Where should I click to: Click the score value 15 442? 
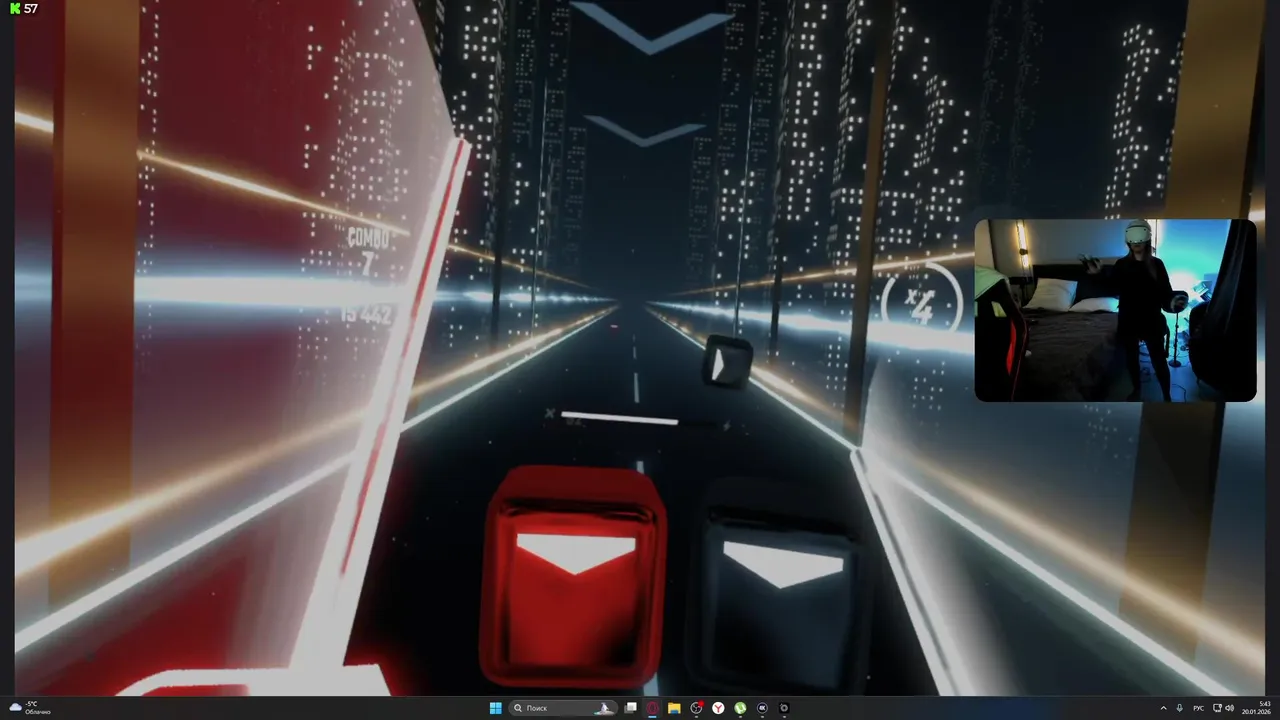[366, 315]
